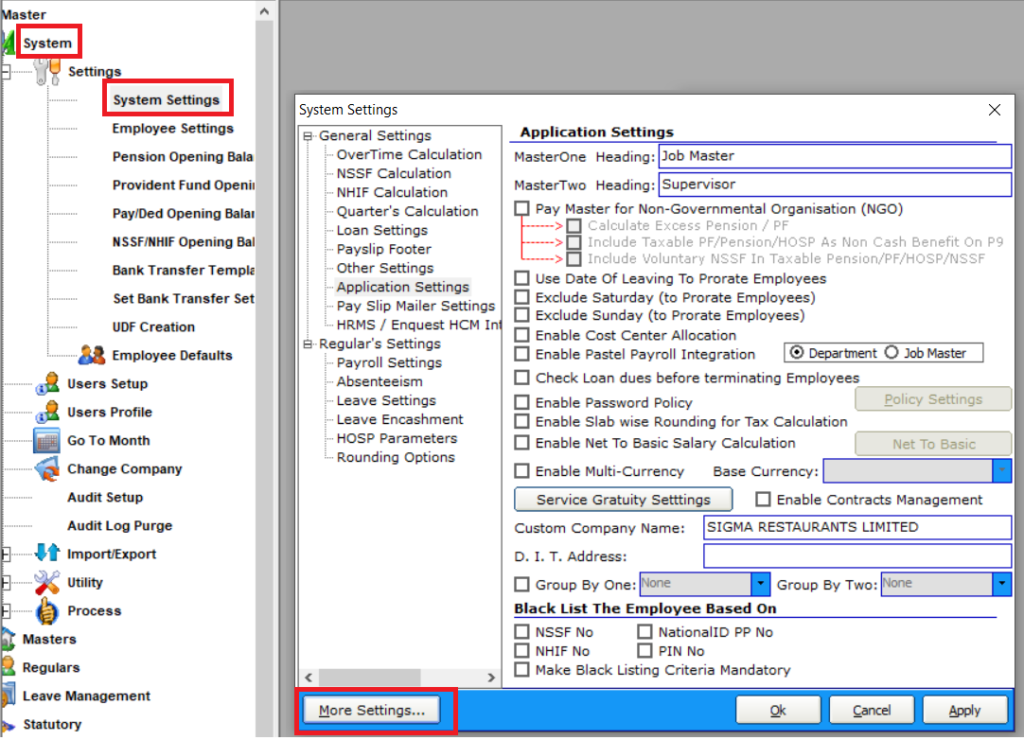
Task: Collapse the General Settings tree node
Action: coord(309,136)
